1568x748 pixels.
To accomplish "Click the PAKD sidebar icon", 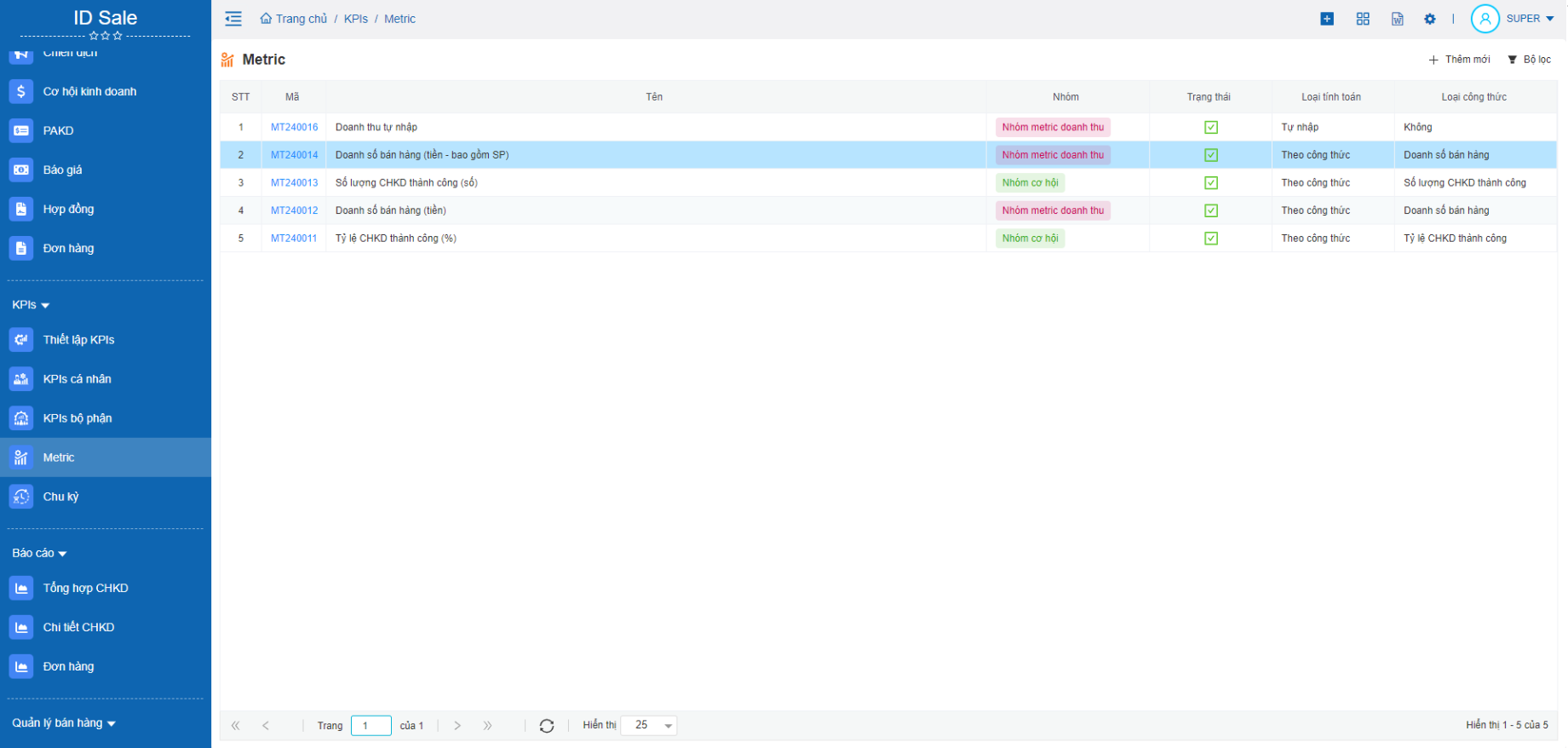I will (x=21, y=130).
